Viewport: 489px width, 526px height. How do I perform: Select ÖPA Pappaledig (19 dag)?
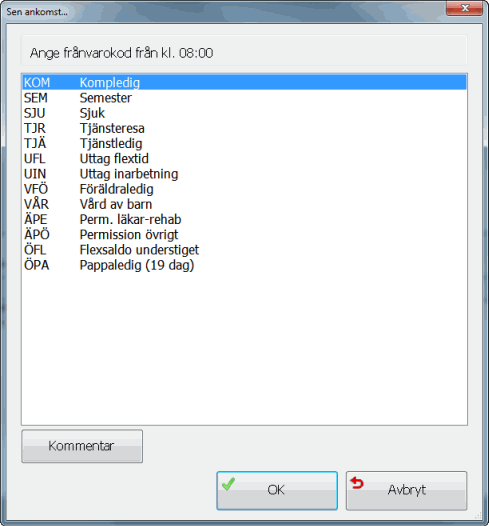[x=244, y=265]
